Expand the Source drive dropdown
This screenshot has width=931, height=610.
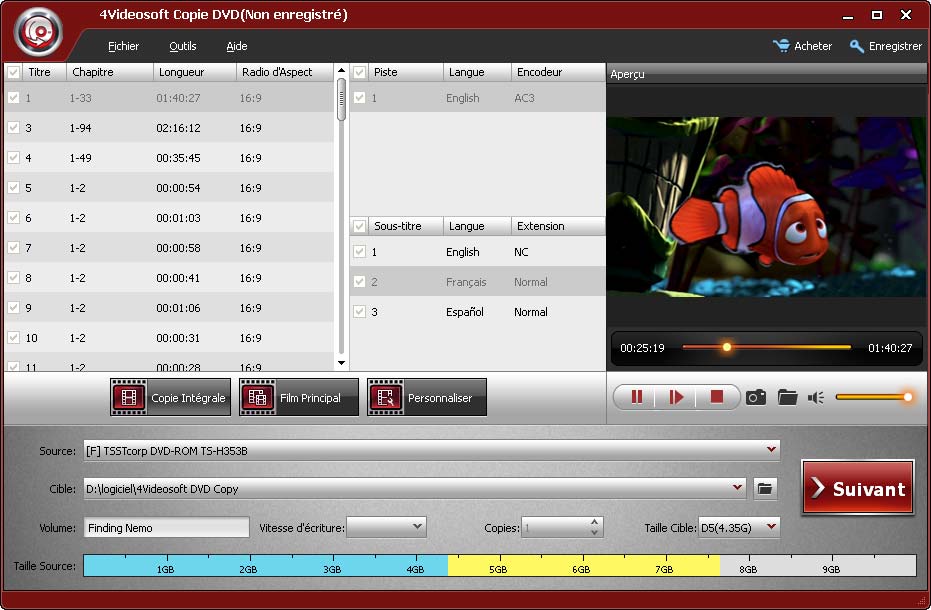click(770, 451)
